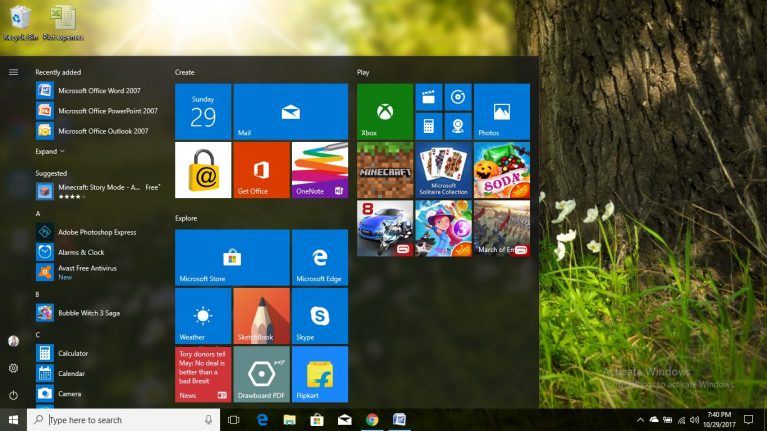Jump to letter C header
The width and height of the screenshot is (767, 431).
pos(38,335)
